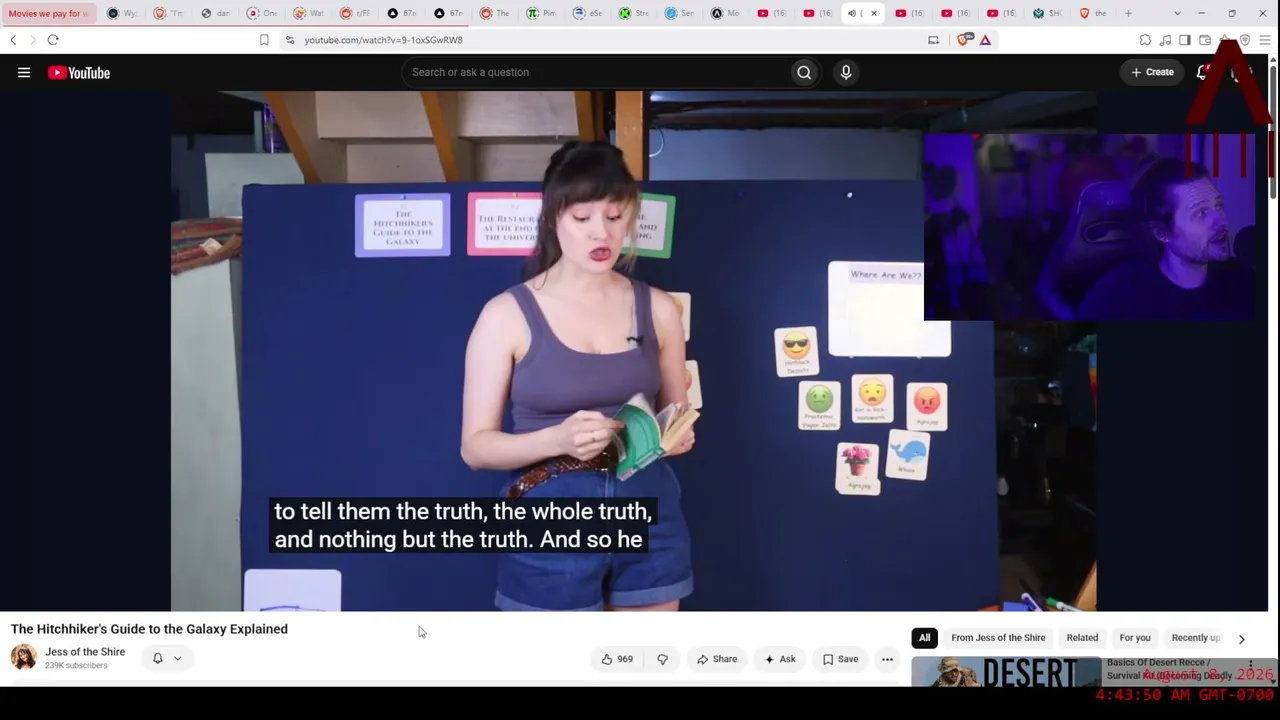Open the Brave Rewards triangle icon
1280x720 pixels.
[985, 40]
